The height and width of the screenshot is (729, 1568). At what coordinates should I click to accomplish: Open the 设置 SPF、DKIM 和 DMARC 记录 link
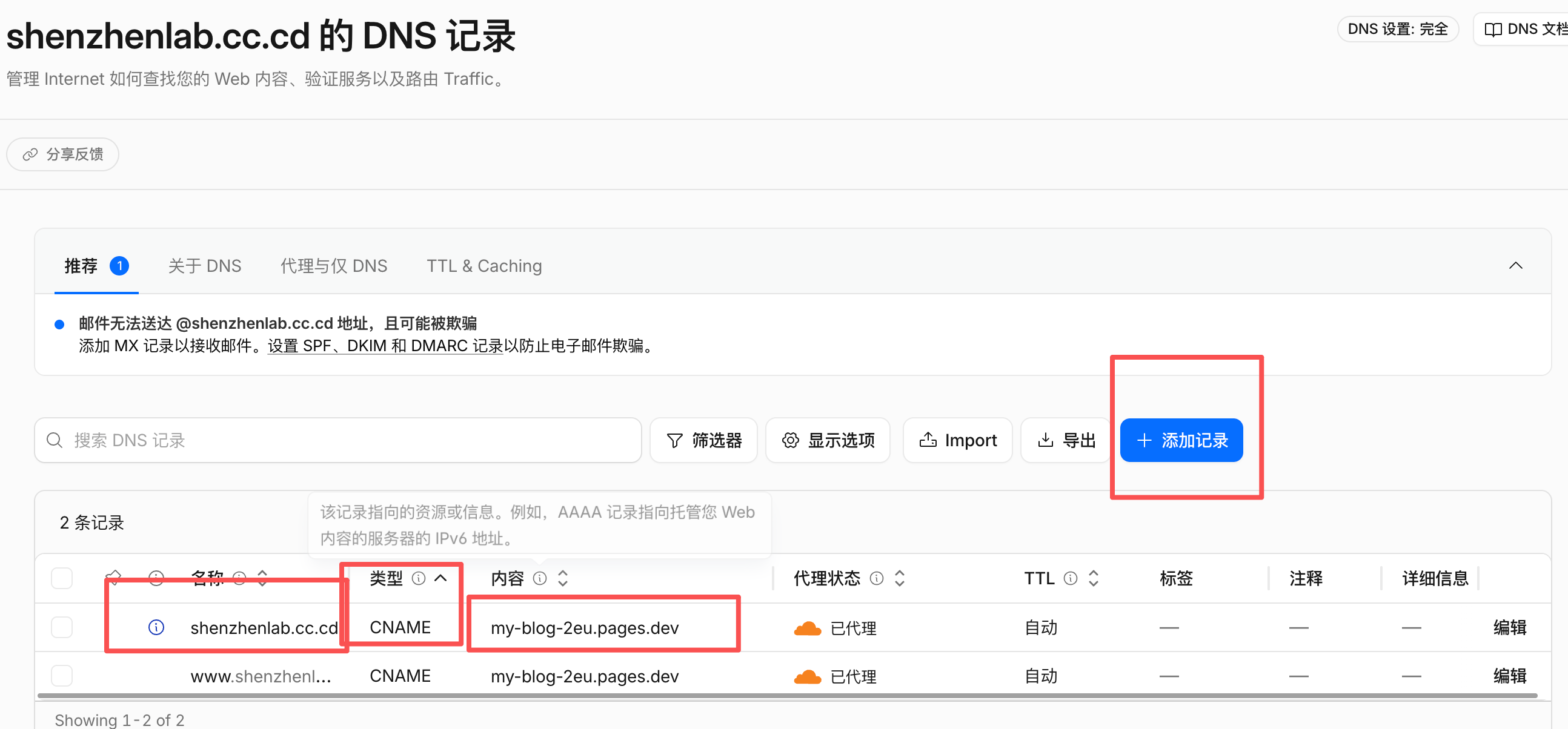click(385, 346)
